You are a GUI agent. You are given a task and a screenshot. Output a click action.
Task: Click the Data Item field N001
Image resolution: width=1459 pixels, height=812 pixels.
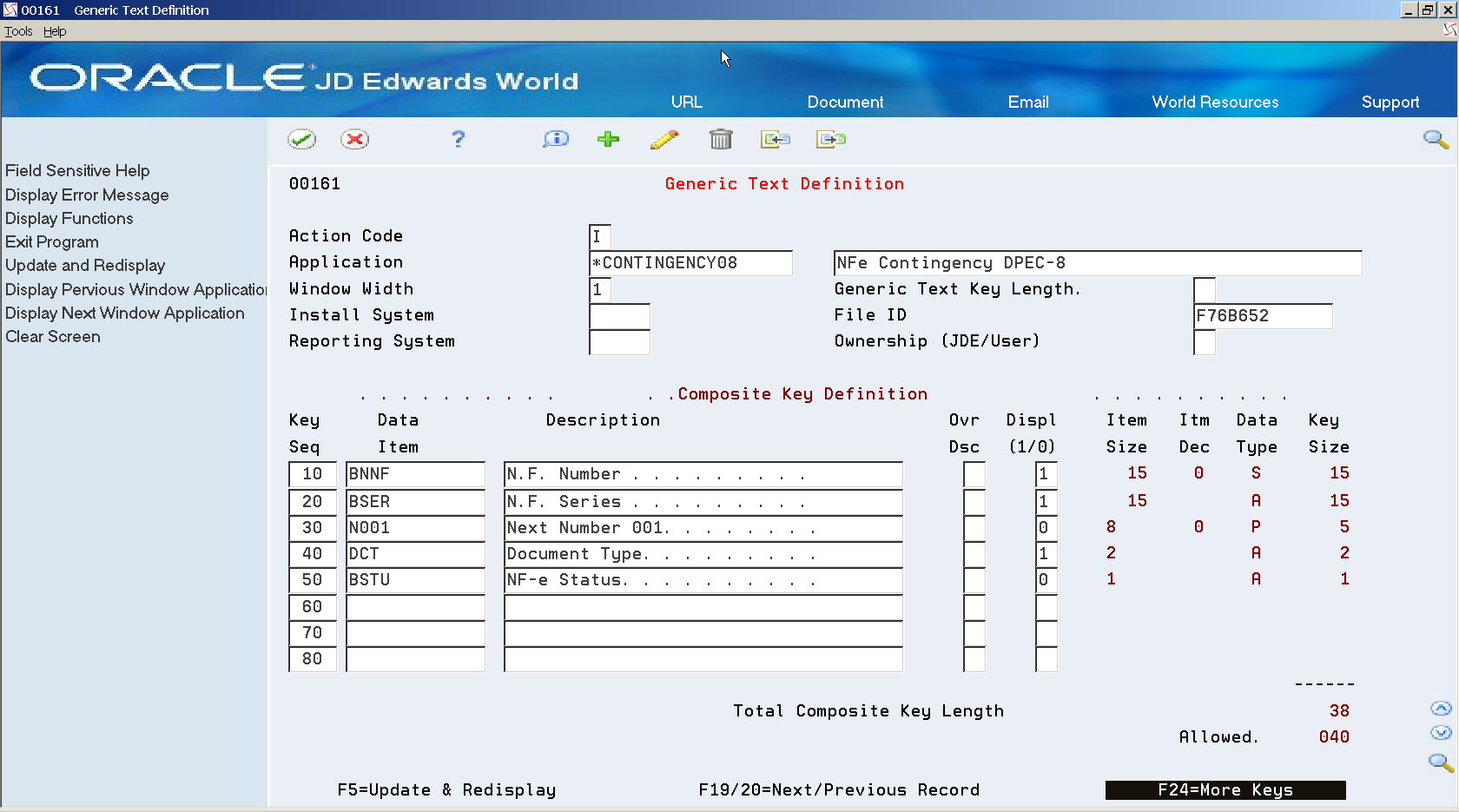(415, 528)
